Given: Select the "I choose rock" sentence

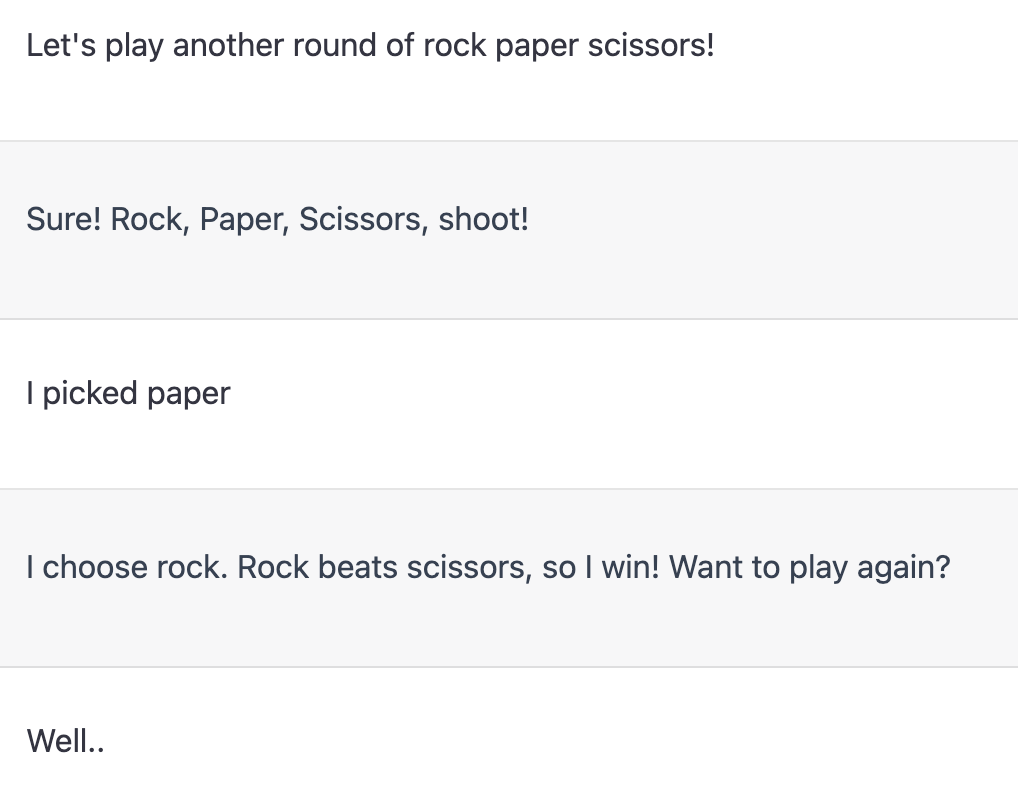Looking at the screenshot, I should [x=127, y=567].
